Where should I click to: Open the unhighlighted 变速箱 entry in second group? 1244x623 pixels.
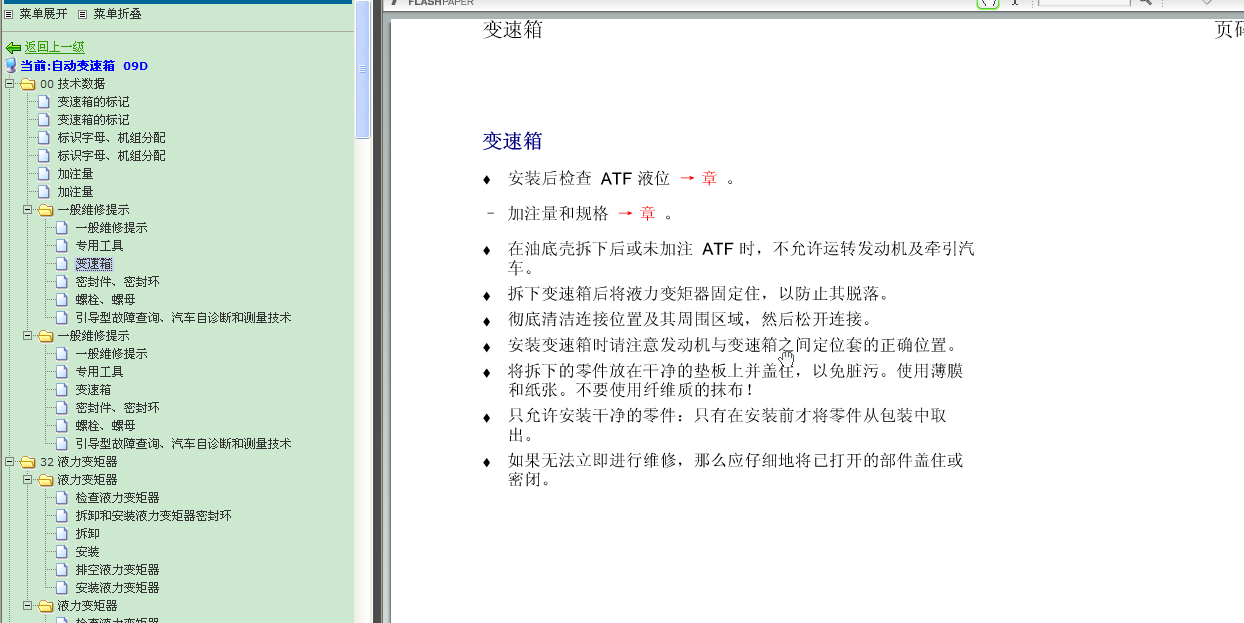(93, 390)
